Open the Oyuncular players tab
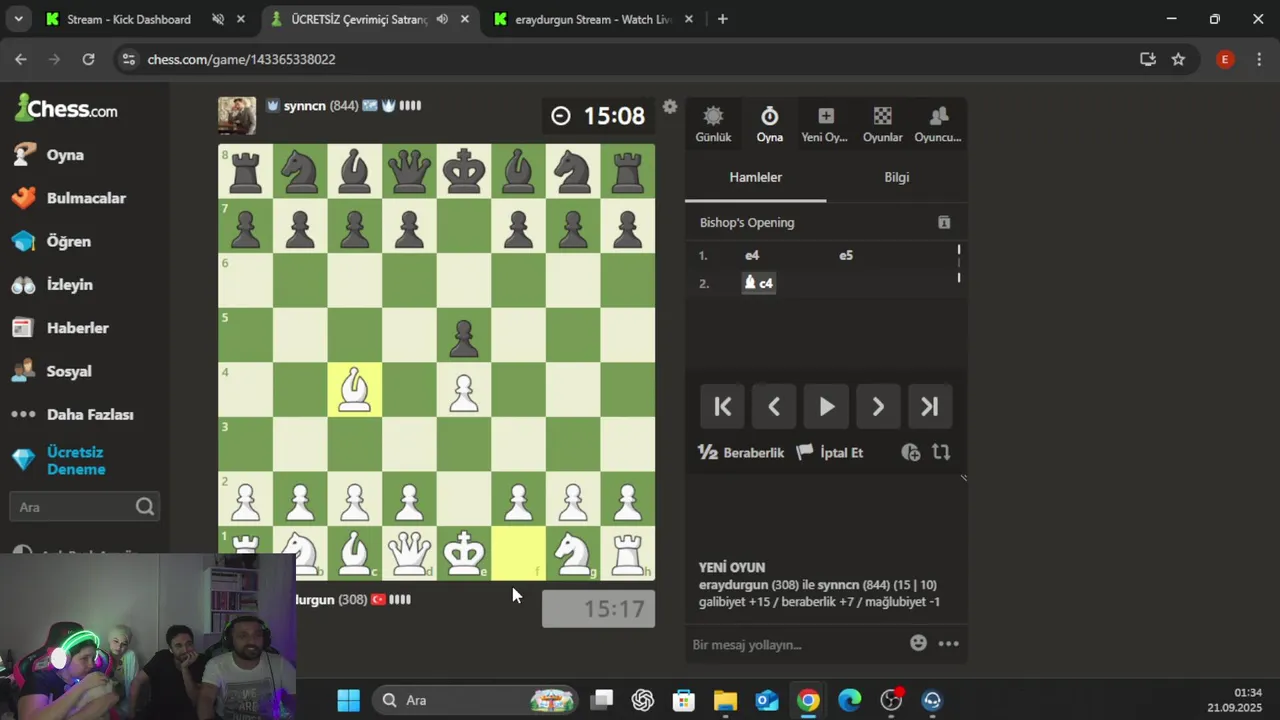1280x720 pixels. pos(938,124)
